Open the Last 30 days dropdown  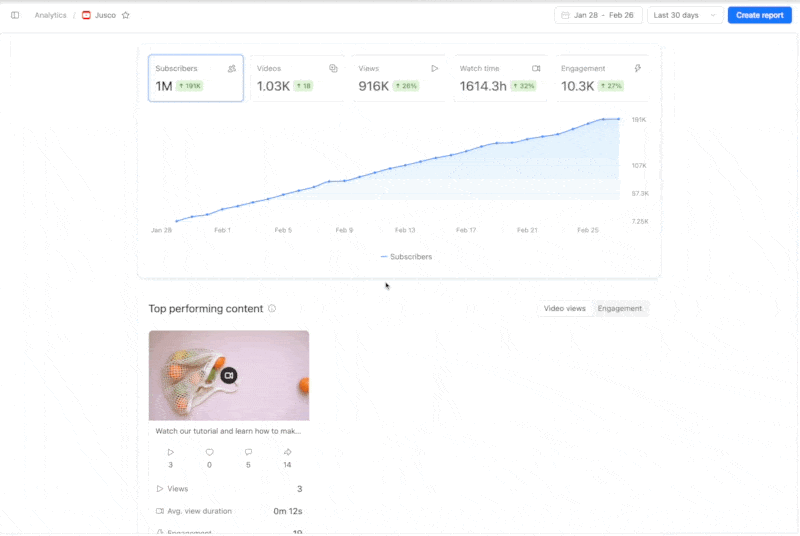pyautogui.click(x=685, y=15)
